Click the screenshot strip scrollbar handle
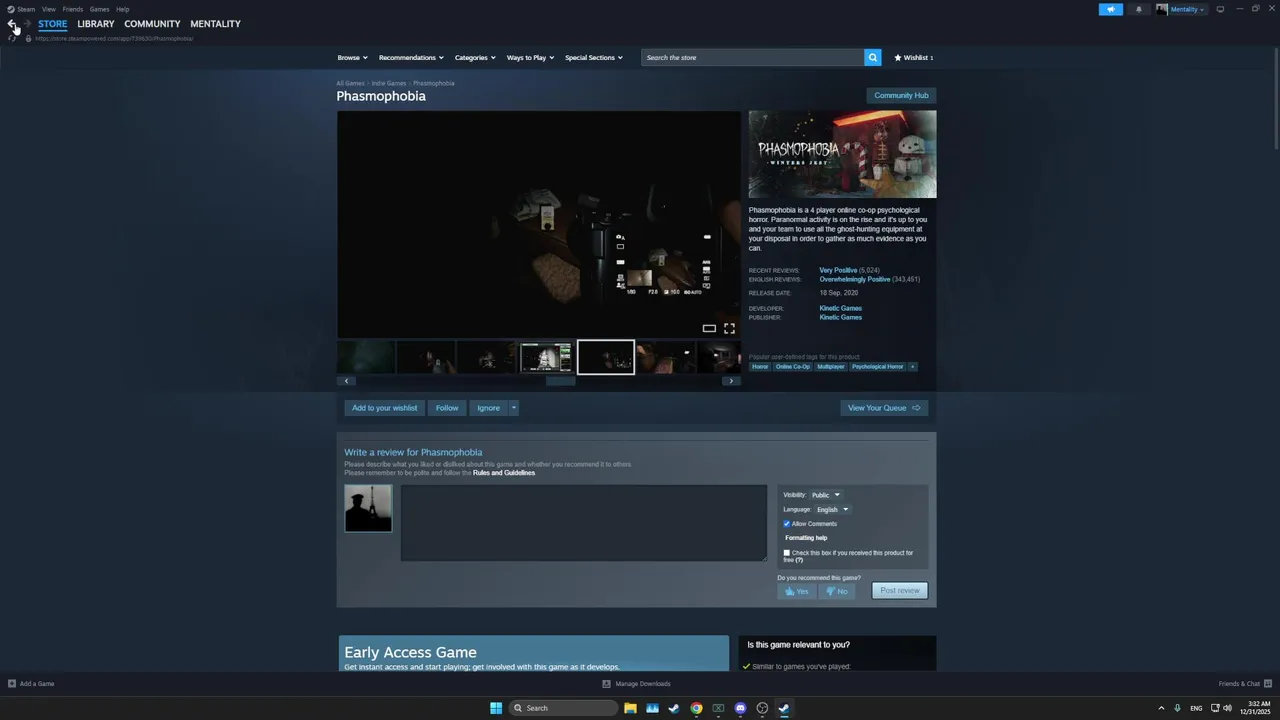 (x=560, y=381)
